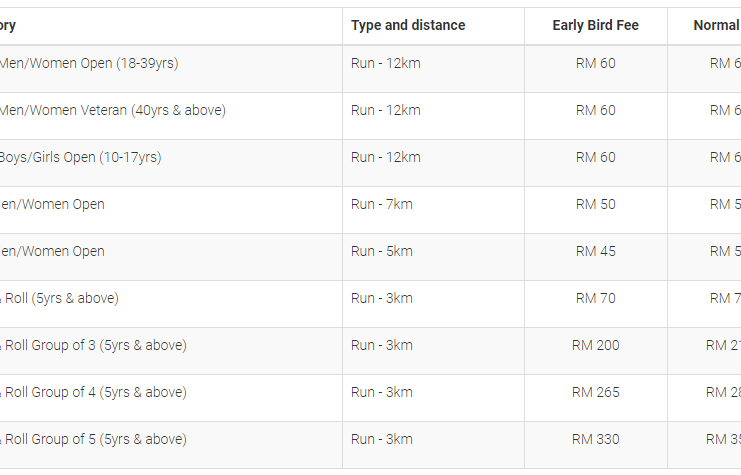This screenshot has width=741, height=475.
Task: Click RM 60 fee in Boys/Girls Open row
Action: click(595, 157)
